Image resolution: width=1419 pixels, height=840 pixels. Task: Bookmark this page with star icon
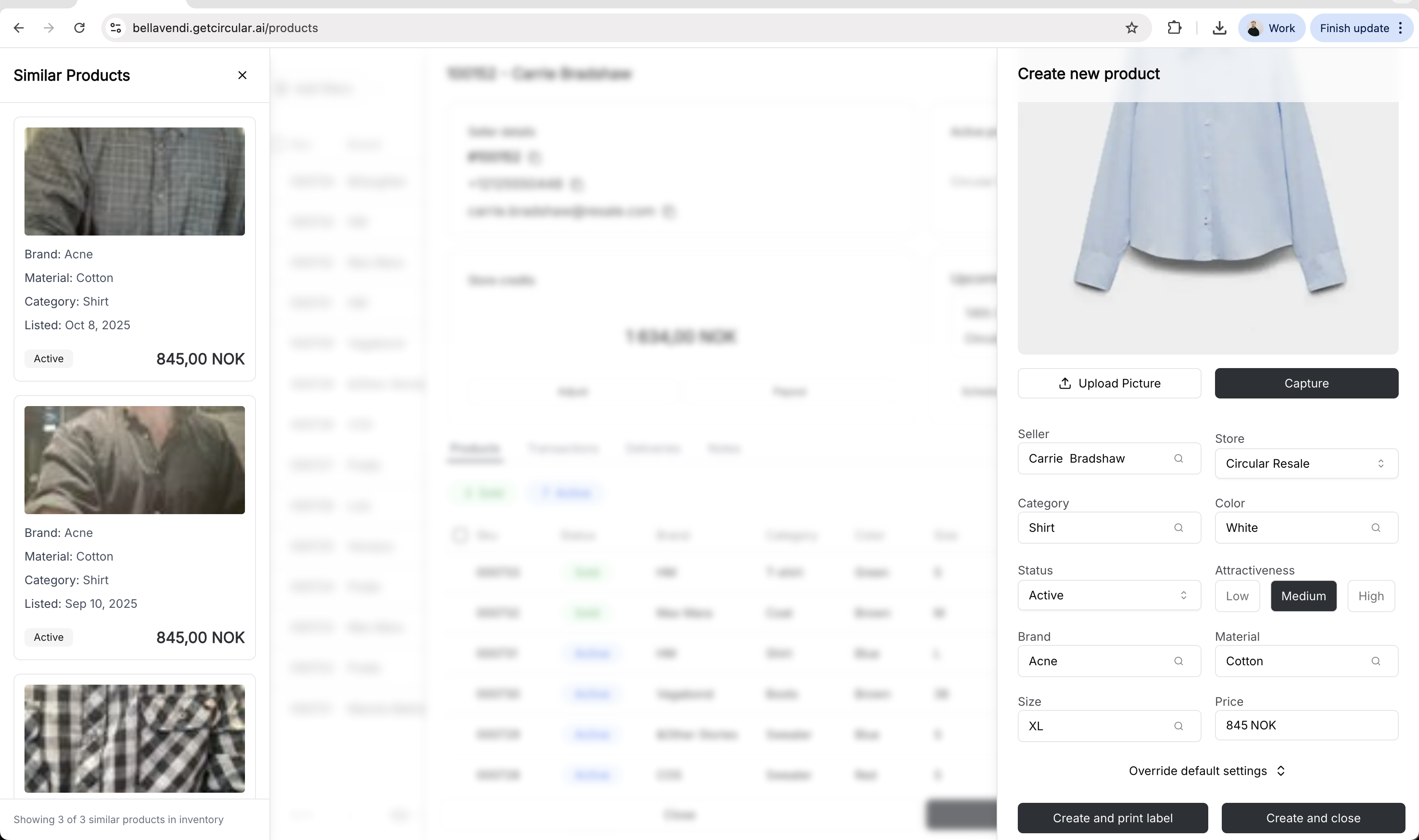[1131, 28]
